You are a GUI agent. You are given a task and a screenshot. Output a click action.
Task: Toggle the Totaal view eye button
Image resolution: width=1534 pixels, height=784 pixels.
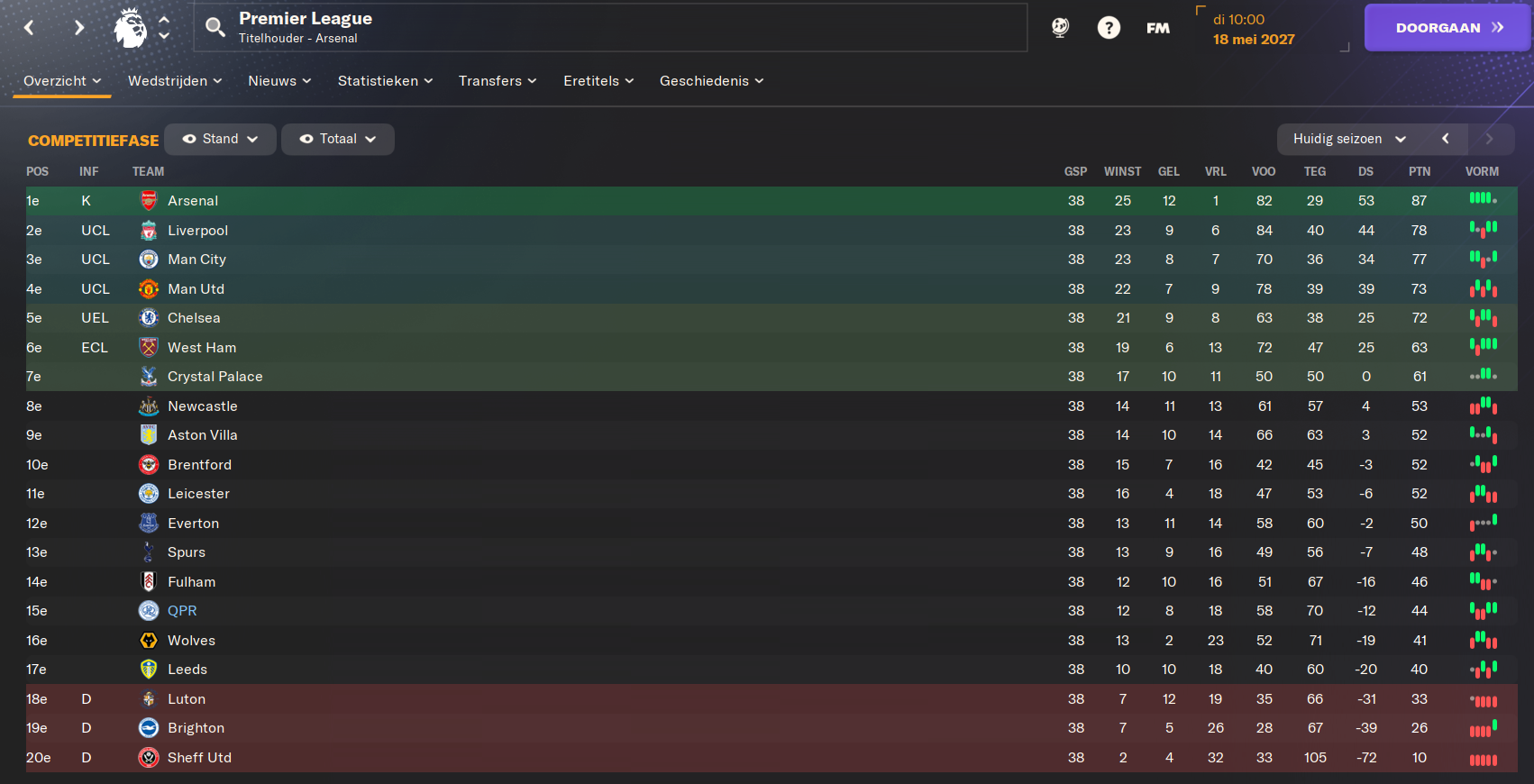click(x=337, y=139)
